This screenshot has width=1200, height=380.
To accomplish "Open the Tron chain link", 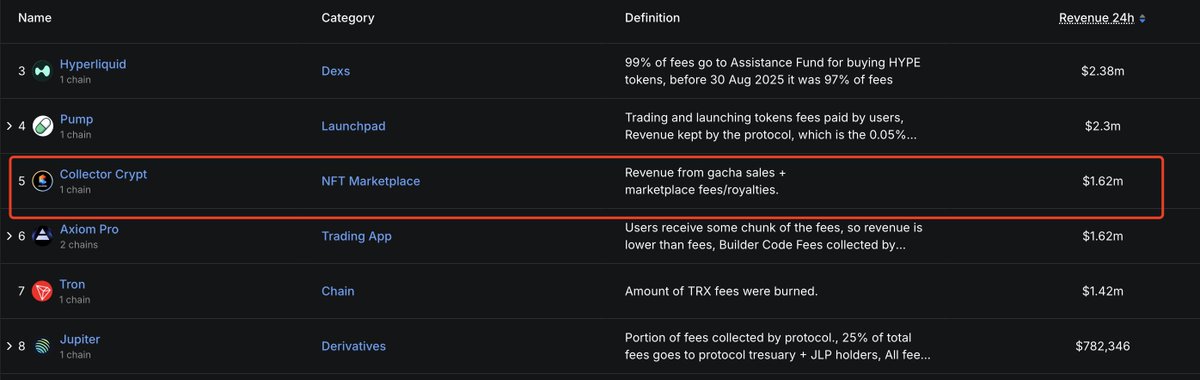I will [x=72, y=284].
